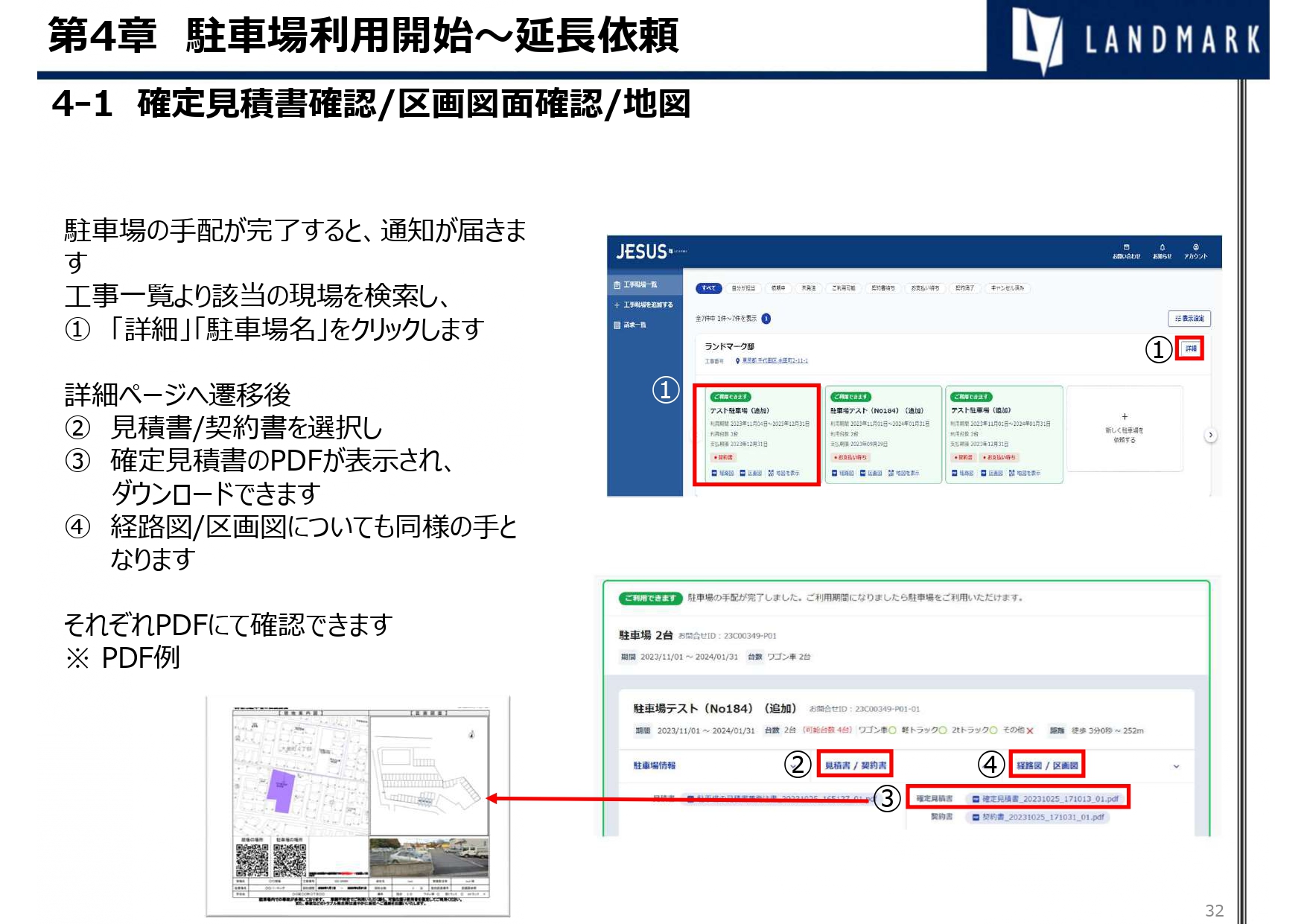Click the JESUS logo in header

pyautogui.click(x=643, y=252)
